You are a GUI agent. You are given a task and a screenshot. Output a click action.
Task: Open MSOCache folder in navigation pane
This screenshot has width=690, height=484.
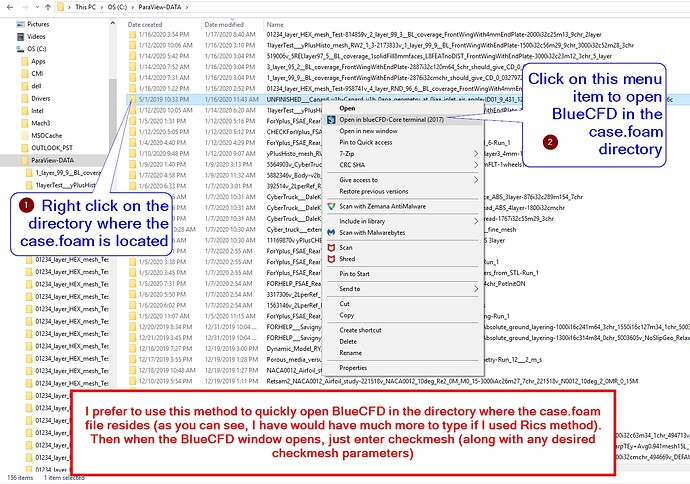pyautogui.click(x=47, y=136)
